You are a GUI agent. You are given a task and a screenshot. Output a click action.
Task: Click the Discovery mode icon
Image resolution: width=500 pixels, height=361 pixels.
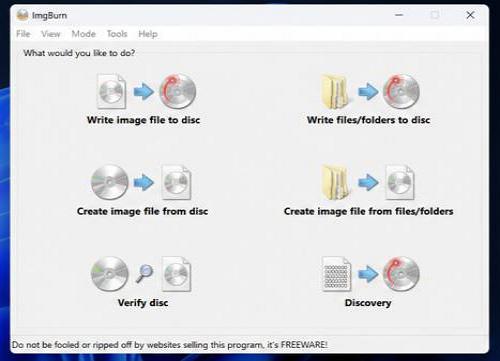(370, 274)
